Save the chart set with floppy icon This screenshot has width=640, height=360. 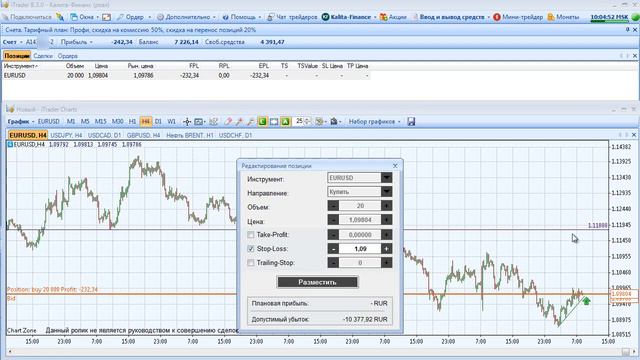(x=411, y=122)
